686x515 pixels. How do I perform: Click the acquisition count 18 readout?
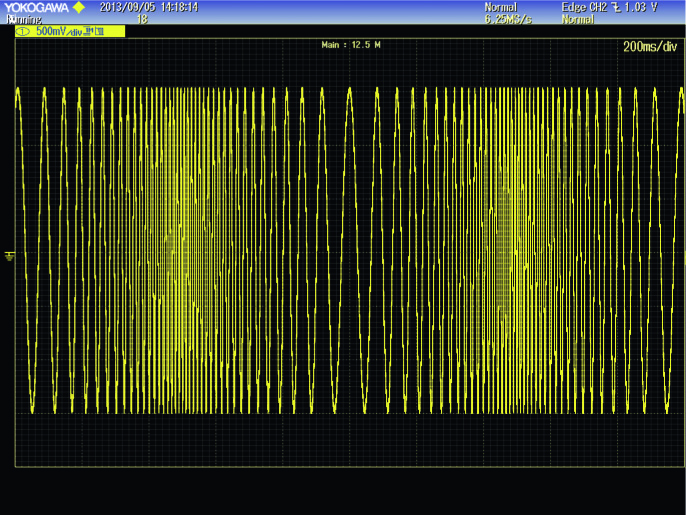[x=142, y=19]
